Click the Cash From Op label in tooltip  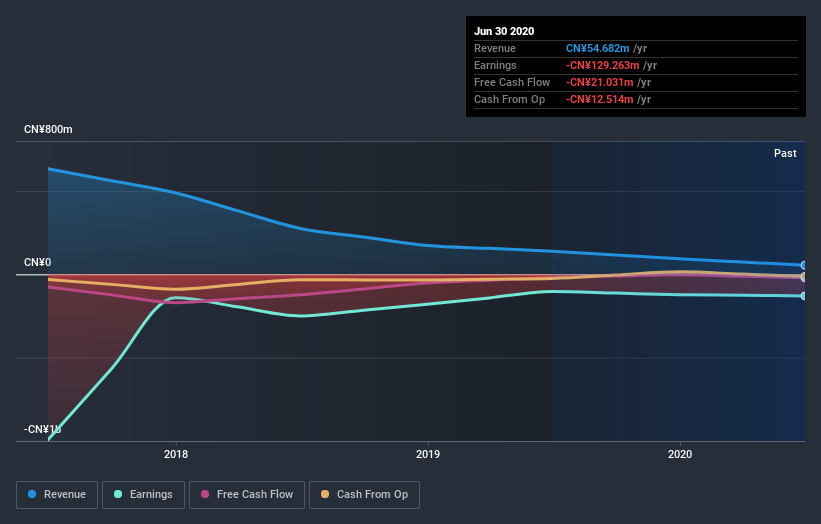pos(509,99)
